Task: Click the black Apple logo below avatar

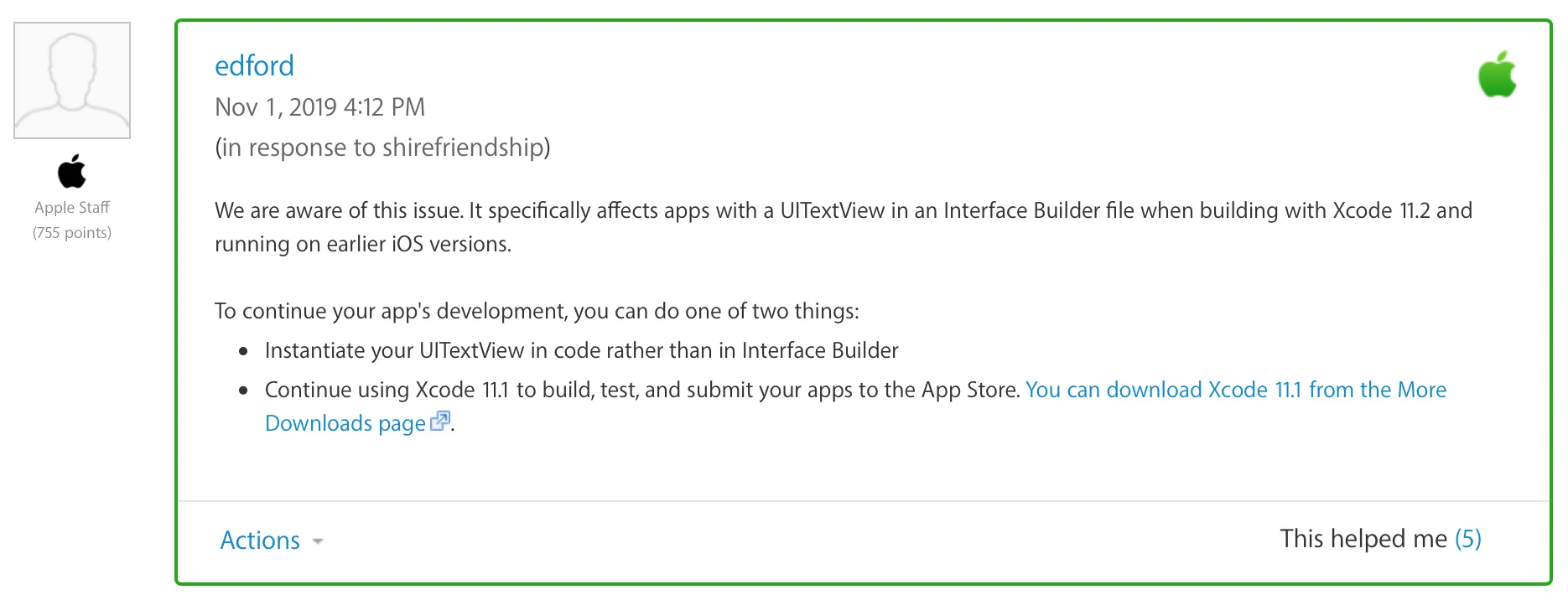Action: [72, 172]
